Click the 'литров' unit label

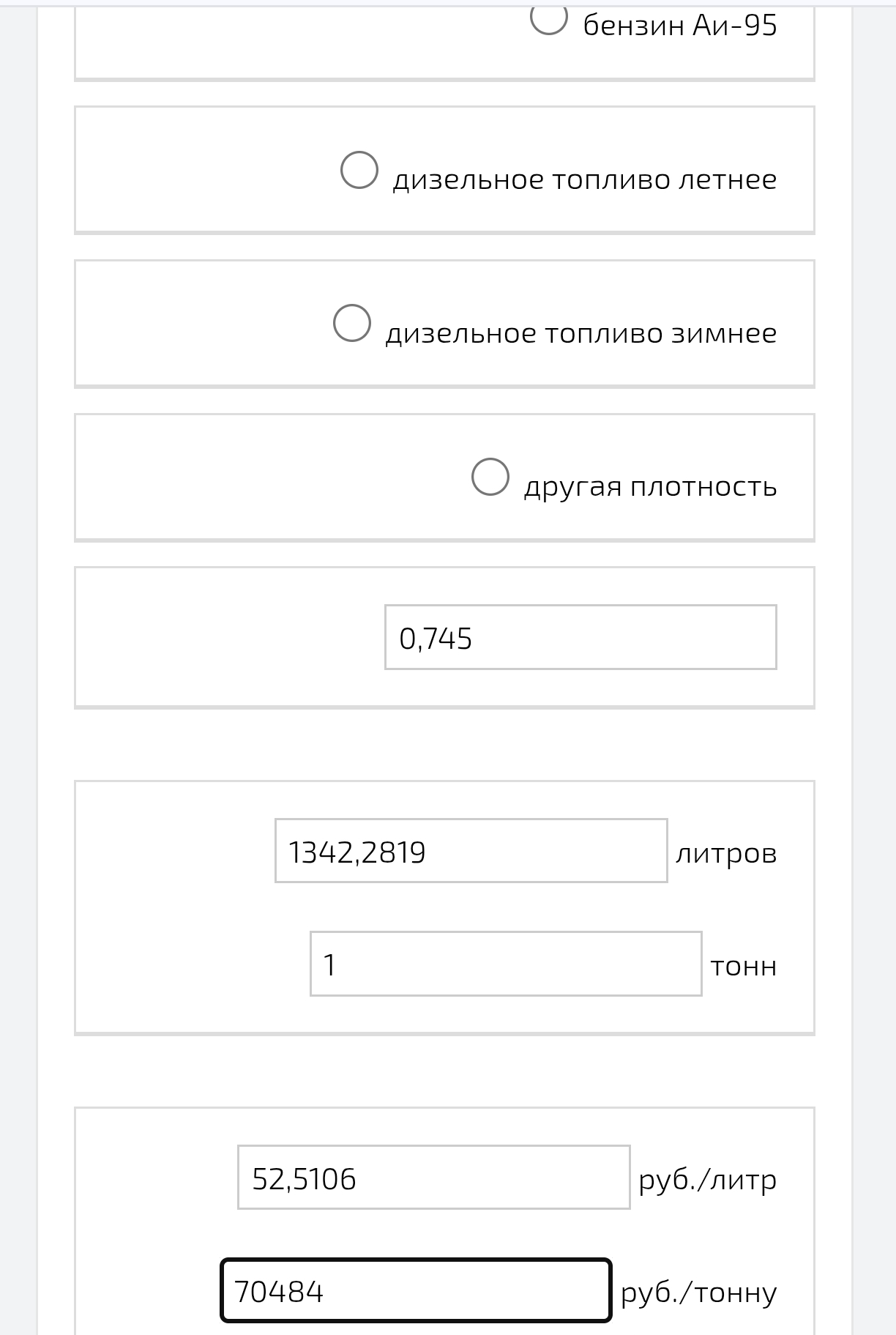pos(726,853)
